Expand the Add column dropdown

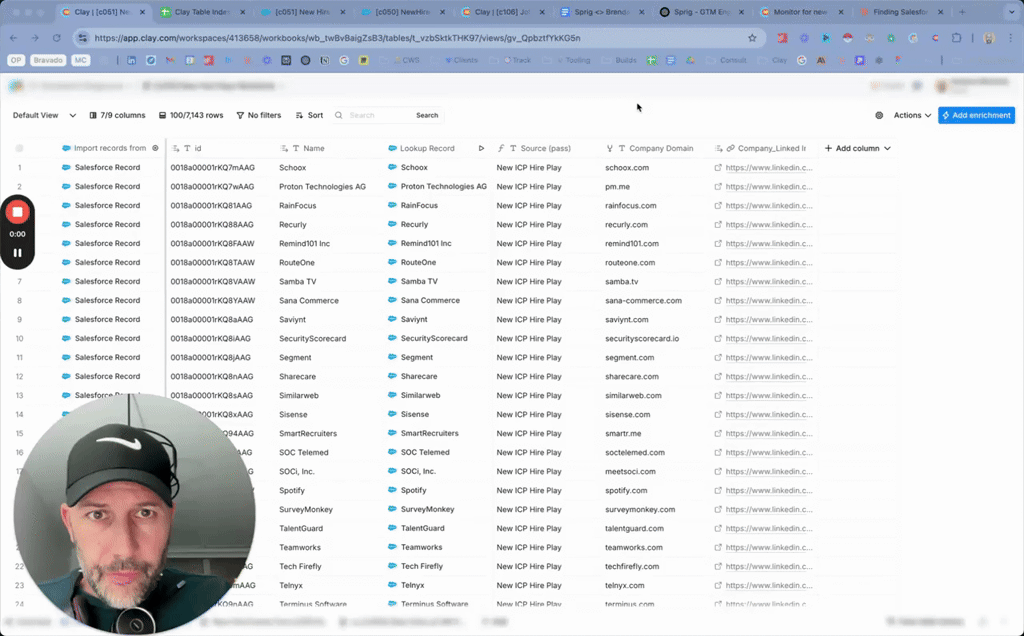857,148
